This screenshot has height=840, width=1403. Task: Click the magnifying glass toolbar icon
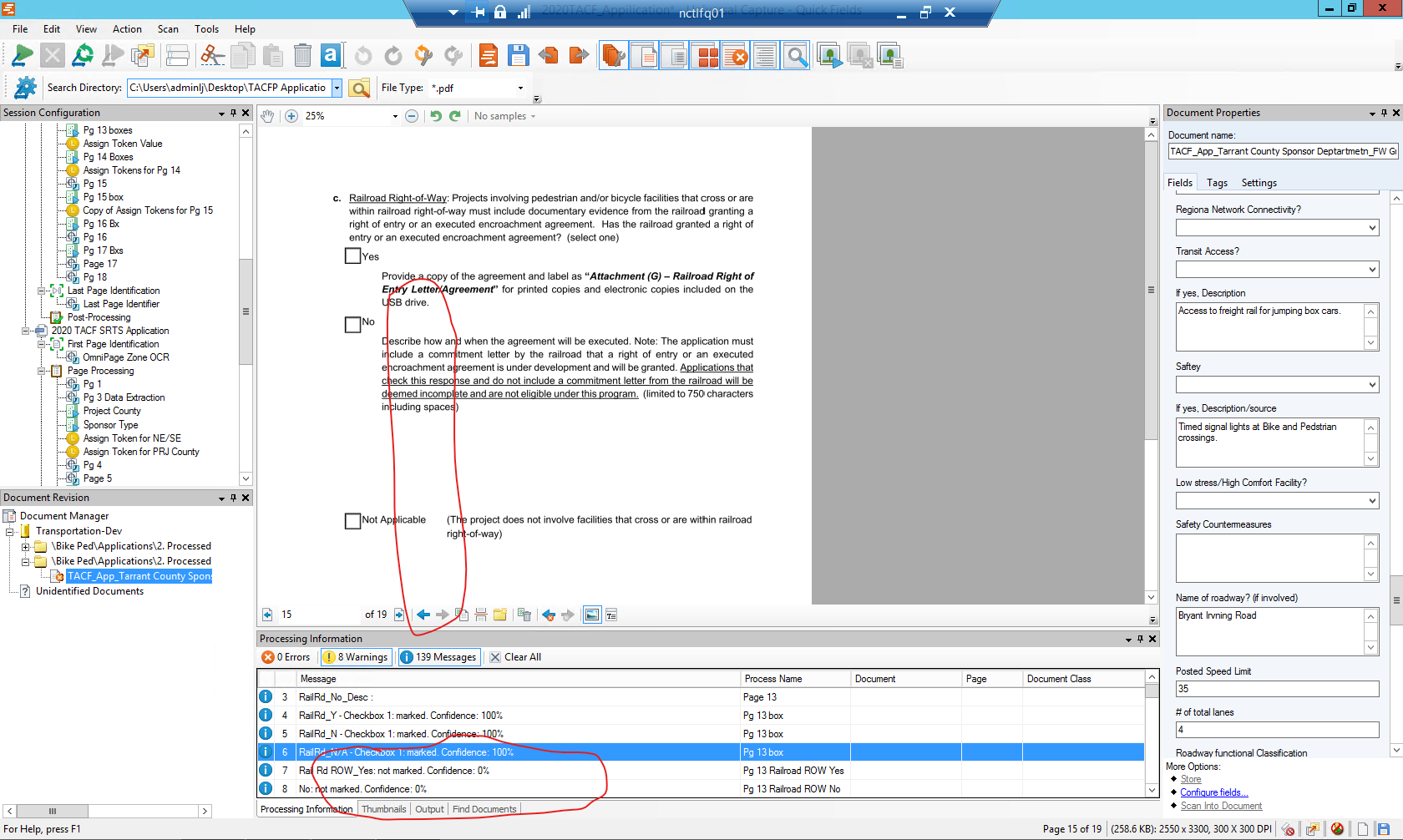tap(798, 56)
